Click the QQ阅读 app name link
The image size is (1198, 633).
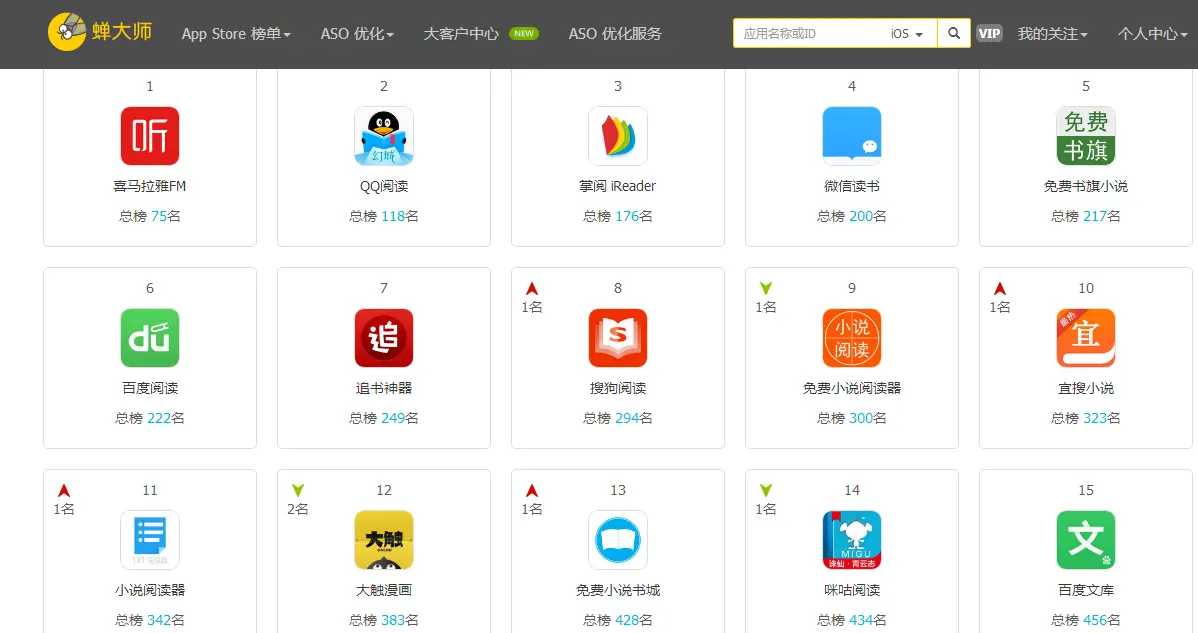click(384, 186)
